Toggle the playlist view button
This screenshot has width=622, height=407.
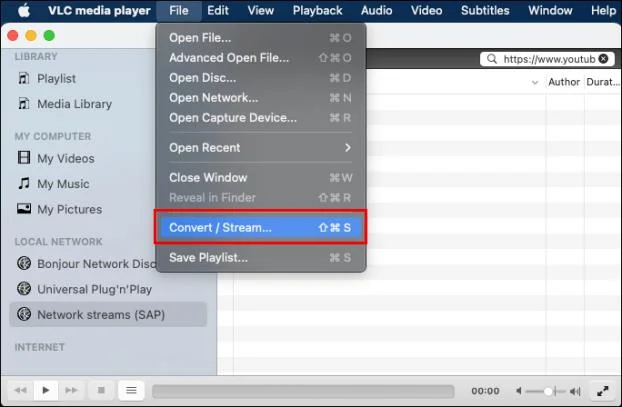131,390
